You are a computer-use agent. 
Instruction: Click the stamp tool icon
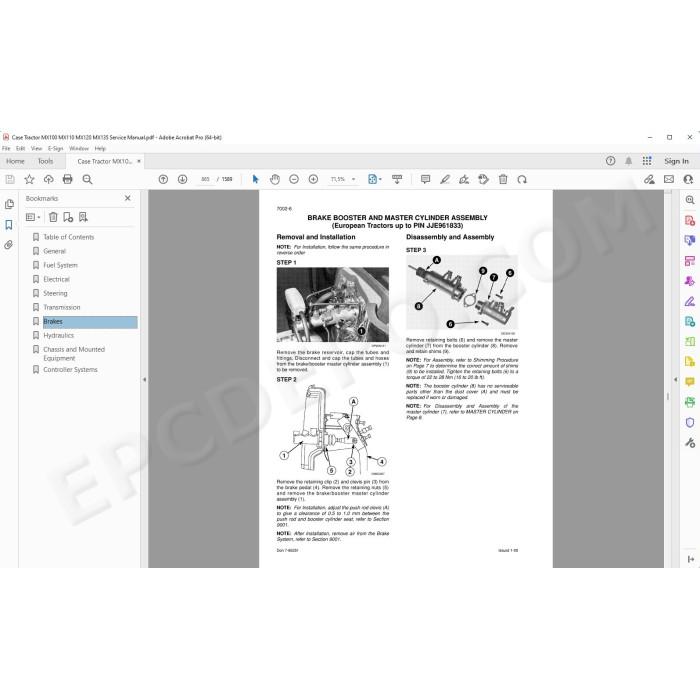click(x=483, y=179)
